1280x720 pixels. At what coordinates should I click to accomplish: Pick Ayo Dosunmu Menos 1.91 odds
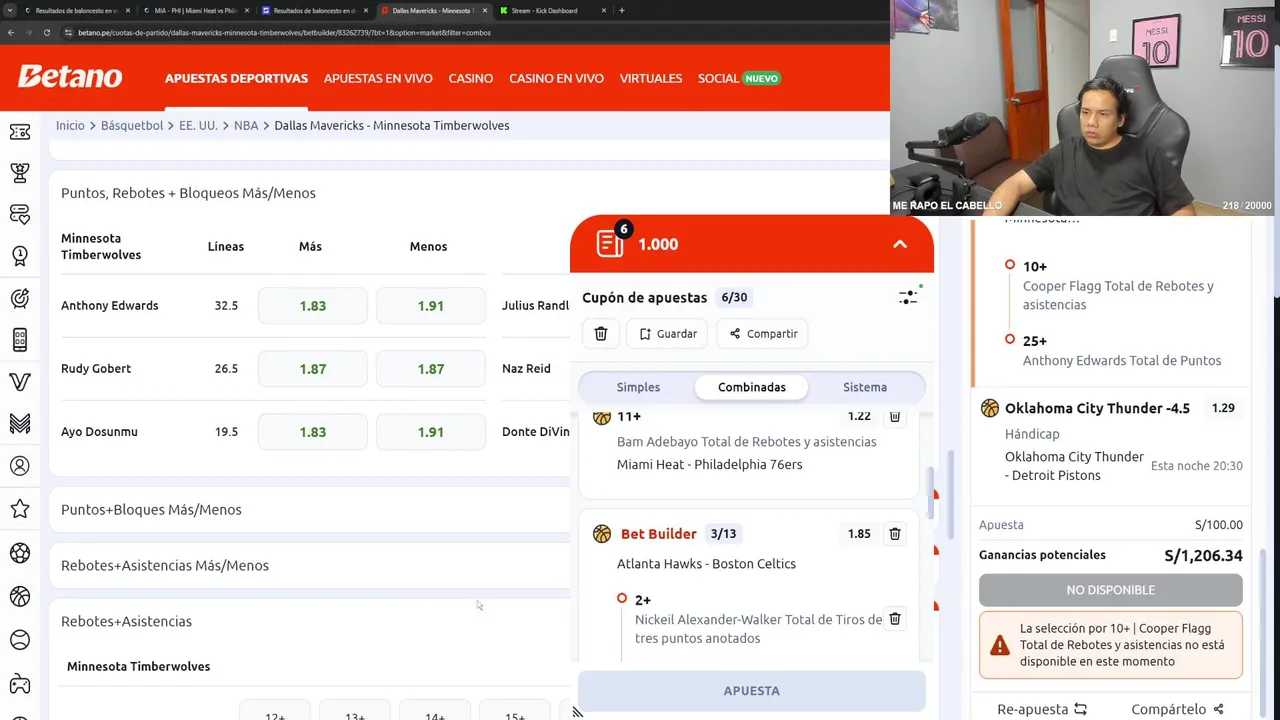coord(431,432)
